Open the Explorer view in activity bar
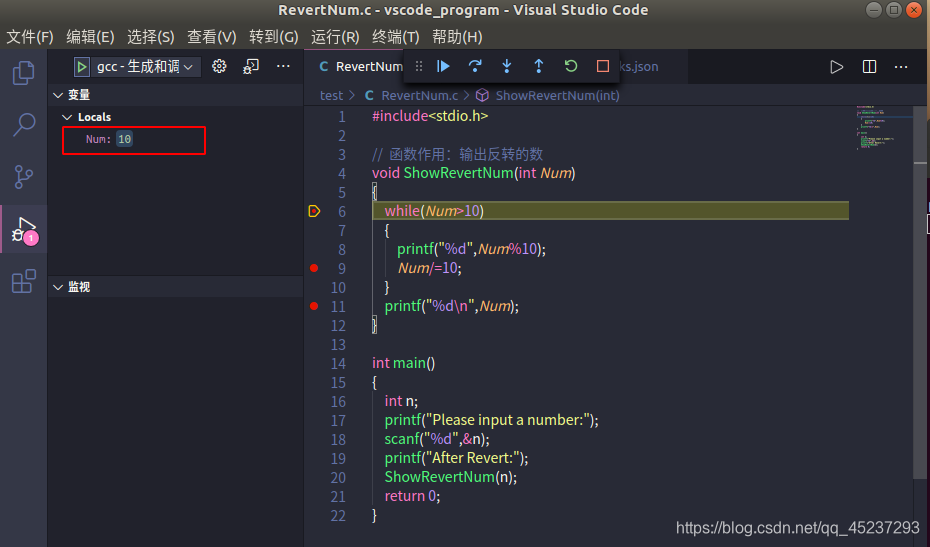Viewport: 930px width, 547px height. tap(24, 73)
